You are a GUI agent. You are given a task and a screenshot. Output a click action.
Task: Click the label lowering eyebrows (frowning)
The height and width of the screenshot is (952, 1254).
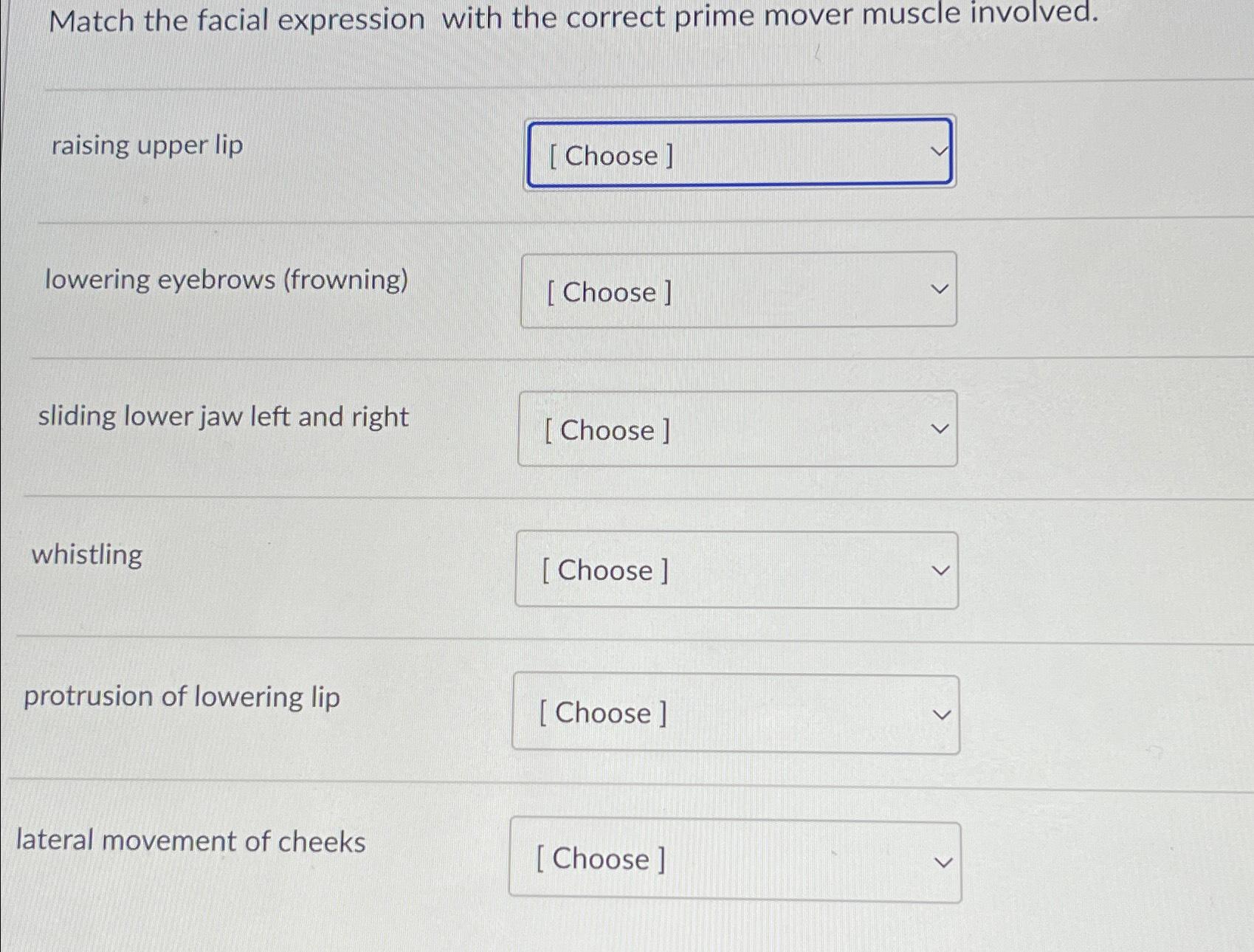[x=227, y=280]
